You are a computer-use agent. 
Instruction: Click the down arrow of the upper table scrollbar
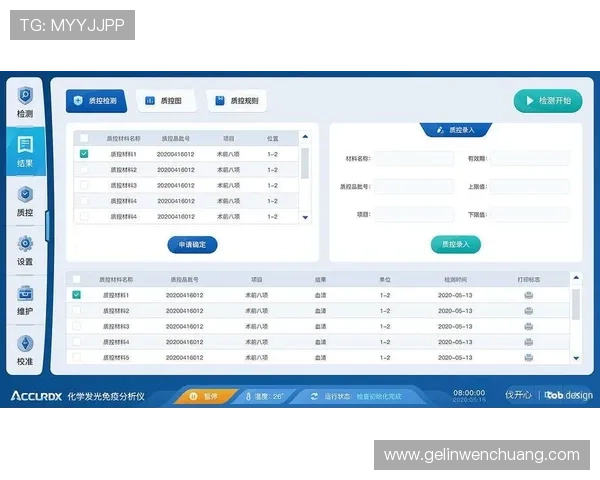click(305, 217)
